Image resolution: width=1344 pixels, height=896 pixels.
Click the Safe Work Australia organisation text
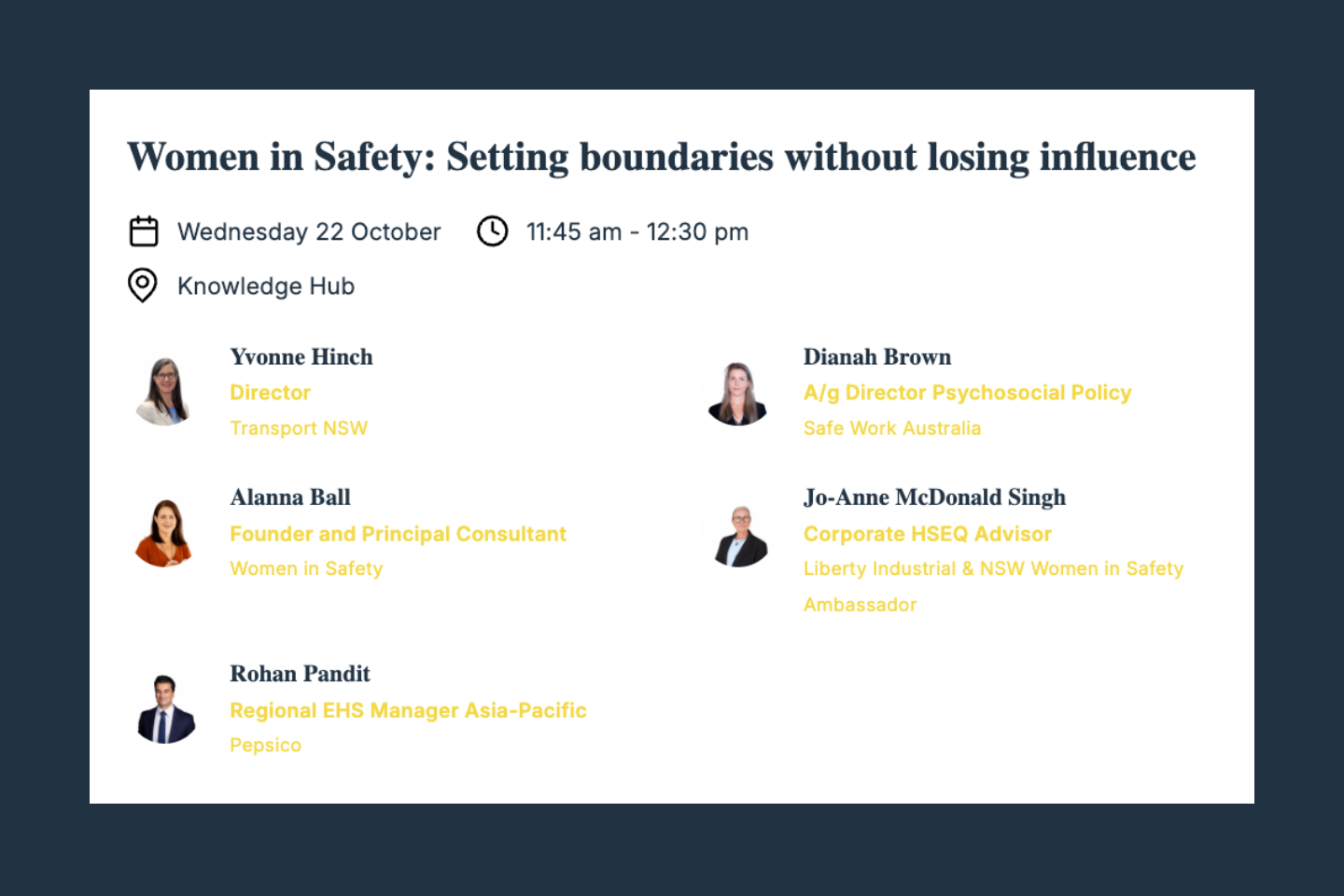coord(891,428)
